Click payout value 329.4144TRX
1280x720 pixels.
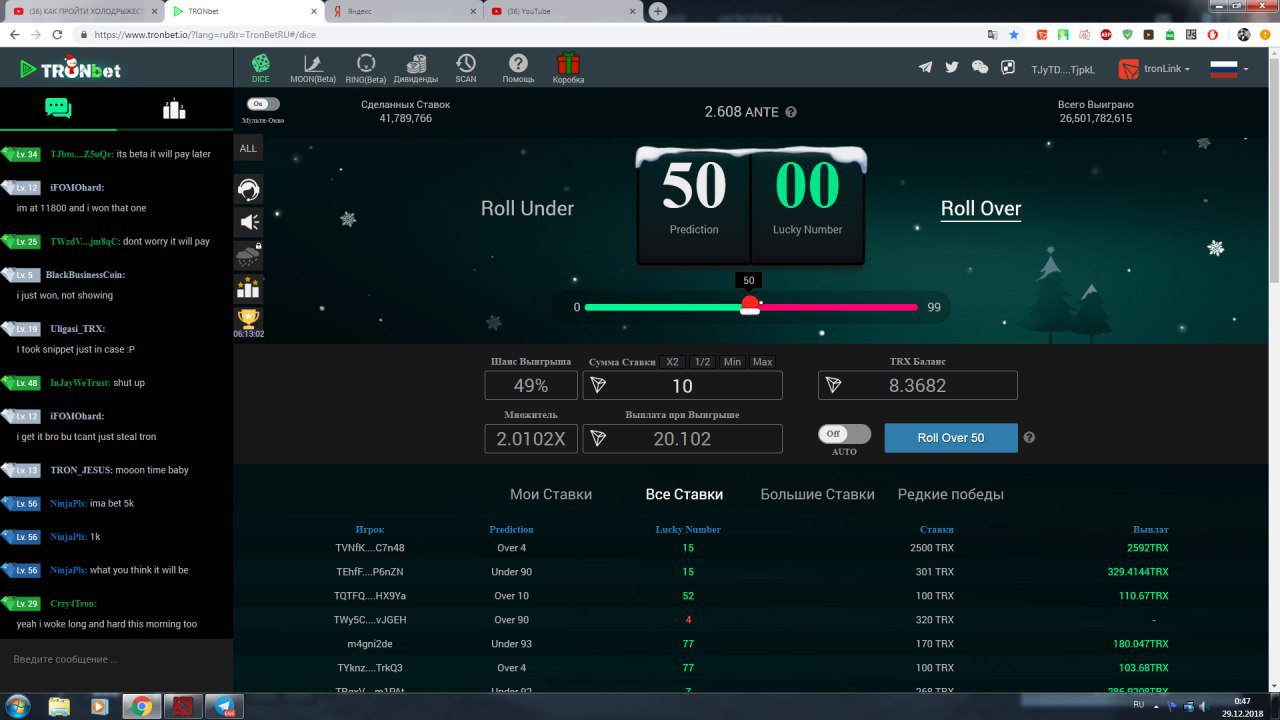click(x=1138, y=572)
